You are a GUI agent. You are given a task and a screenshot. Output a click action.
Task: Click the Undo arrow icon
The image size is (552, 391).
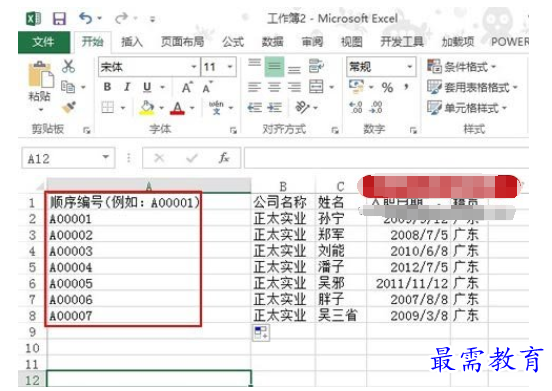tap(86, 18)
